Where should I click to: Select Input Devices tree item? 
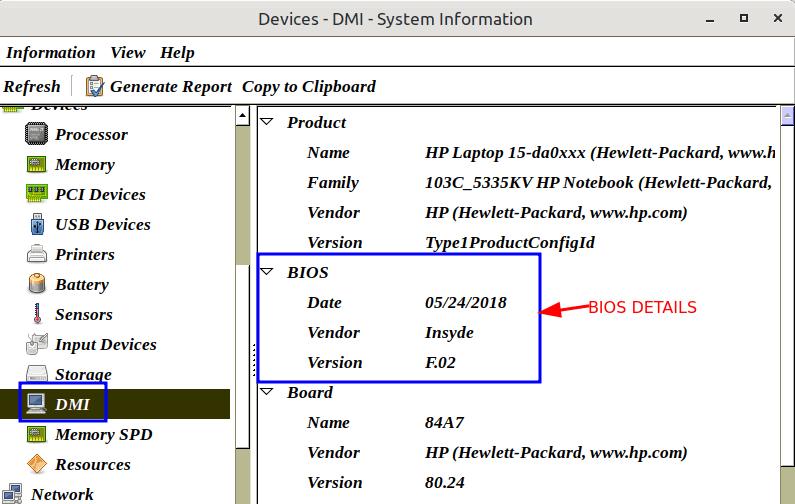click(x=105, y=345)
